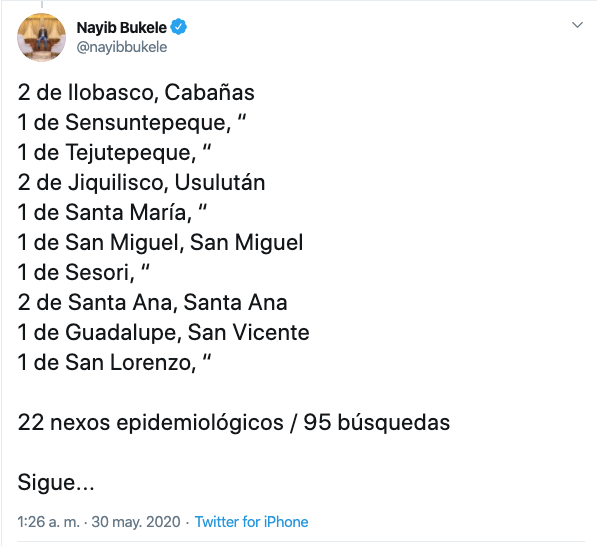Click '1 de San Miguel, San Miguel'

tap(160, 243)
